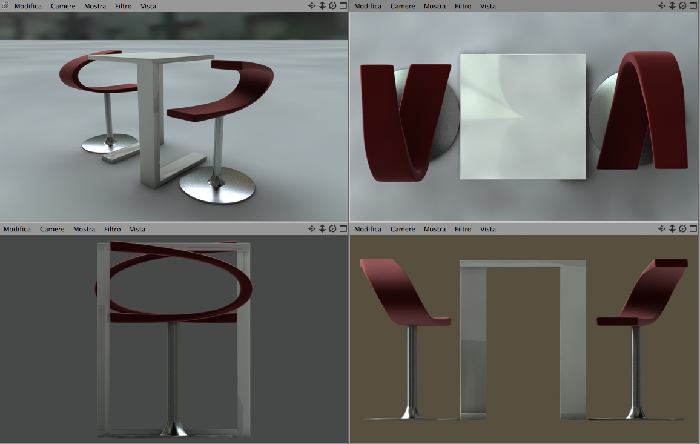Open Mostra menu in the perspective viewport

pyautogui.click(x=95, y=6)
